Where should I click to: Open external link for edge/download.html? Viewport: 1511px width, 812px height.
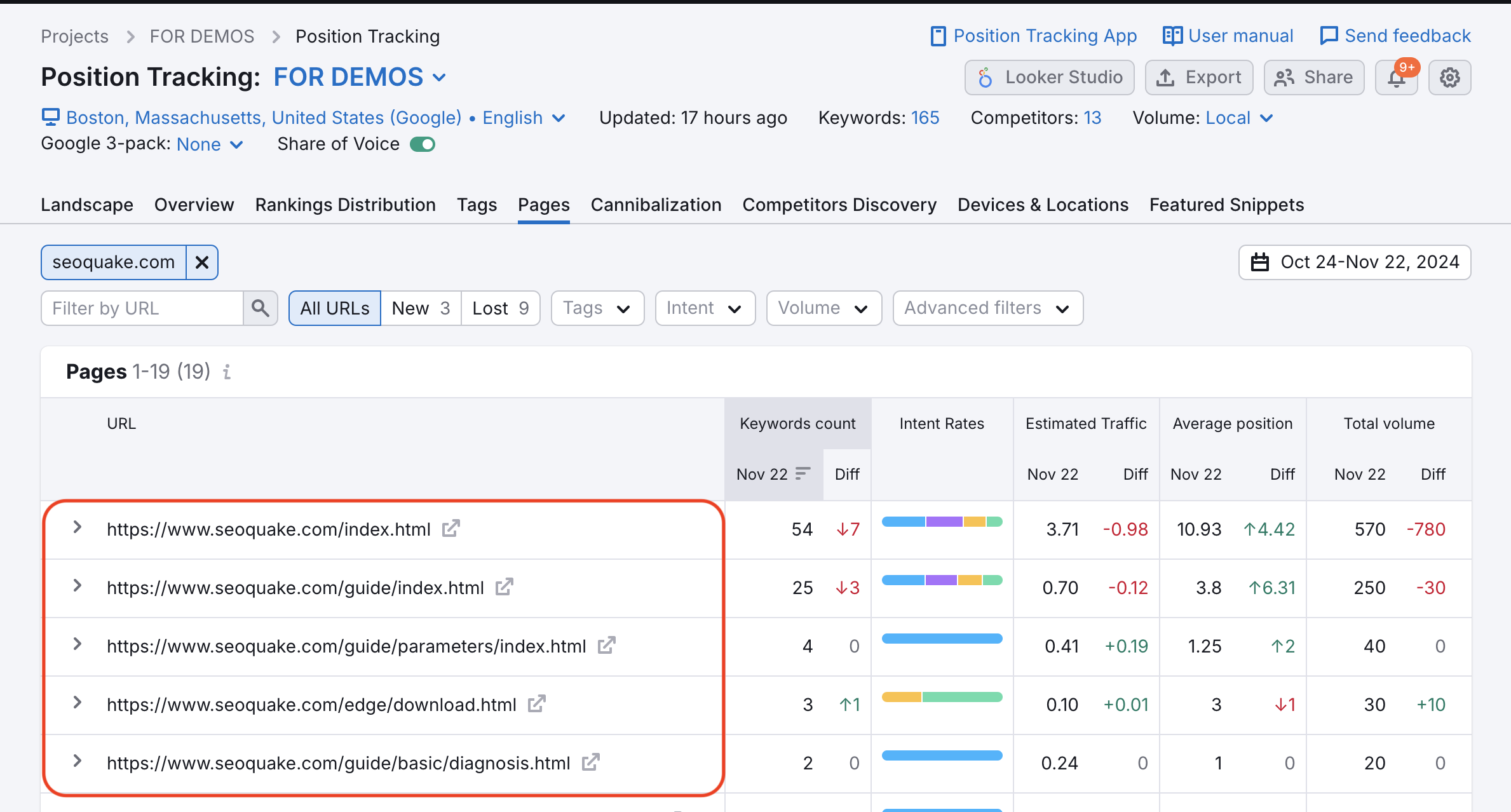pos(536,704)
